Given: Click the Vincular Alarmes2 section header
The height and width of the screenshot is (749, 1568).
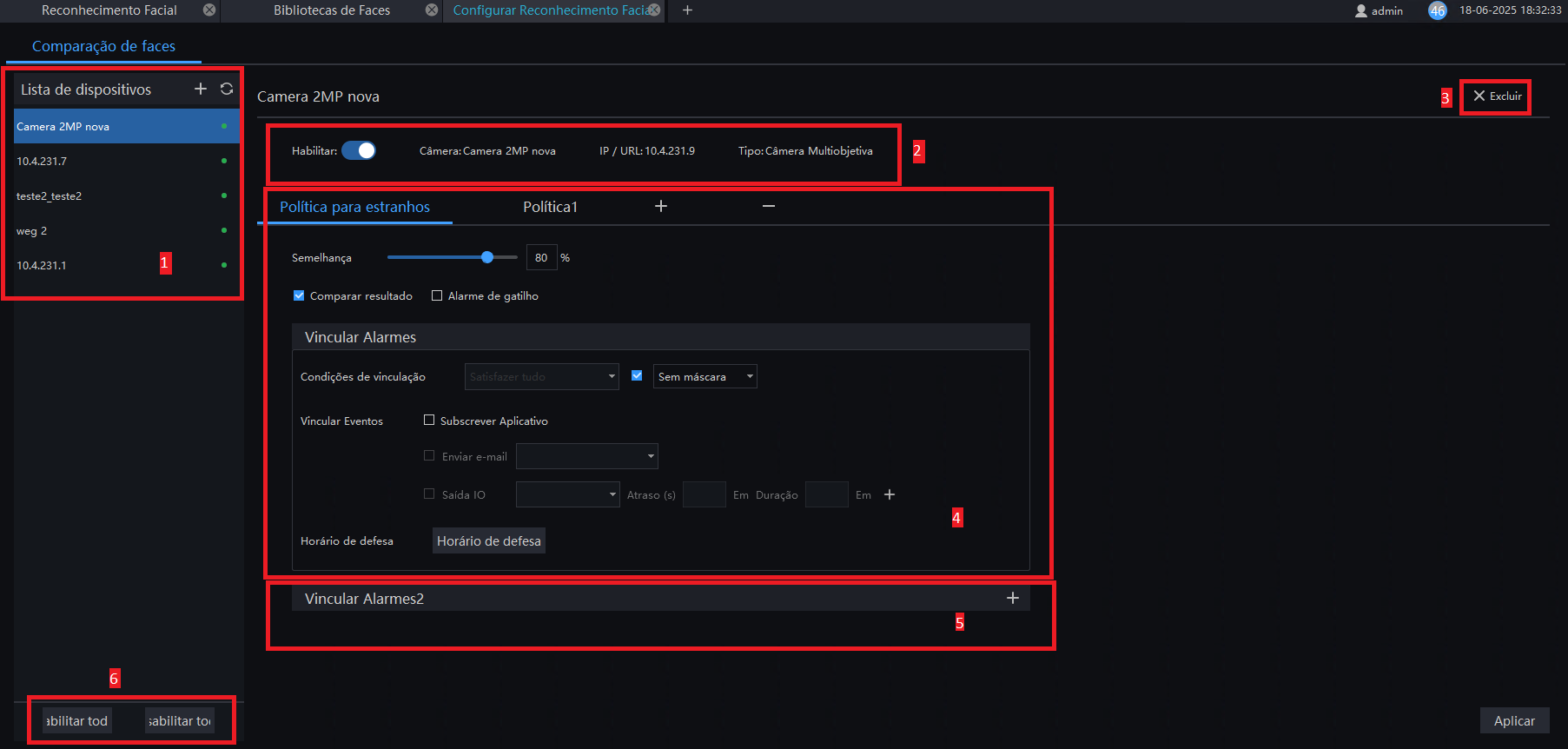Looking at the screenshot, I should (661, 598).
